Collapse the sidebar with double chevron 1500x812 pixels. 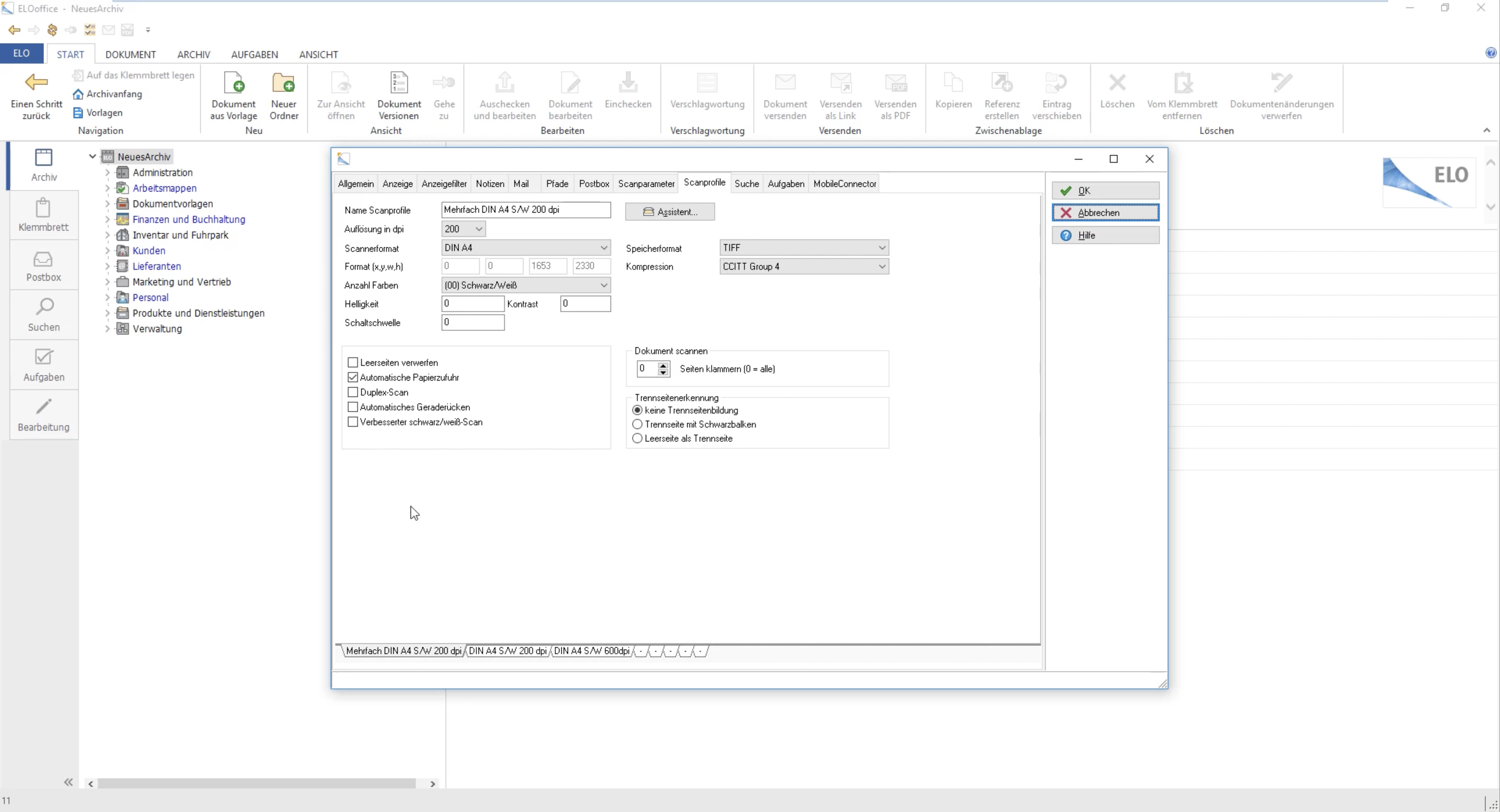click(68, 782)
